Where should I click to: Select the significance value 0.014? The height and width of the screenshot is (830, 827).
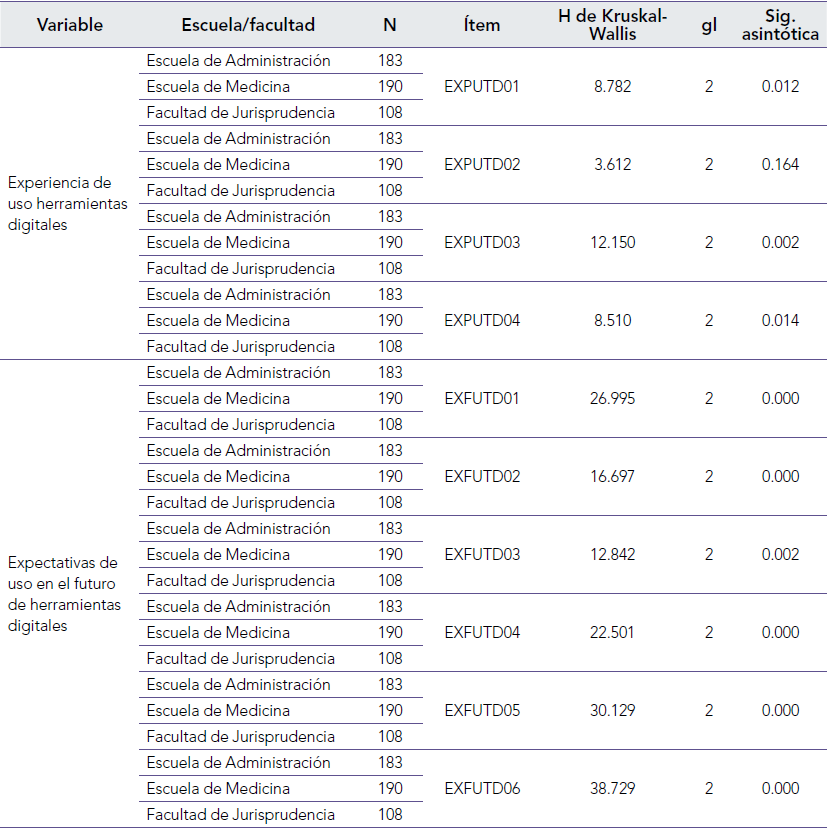click(780, 321)
